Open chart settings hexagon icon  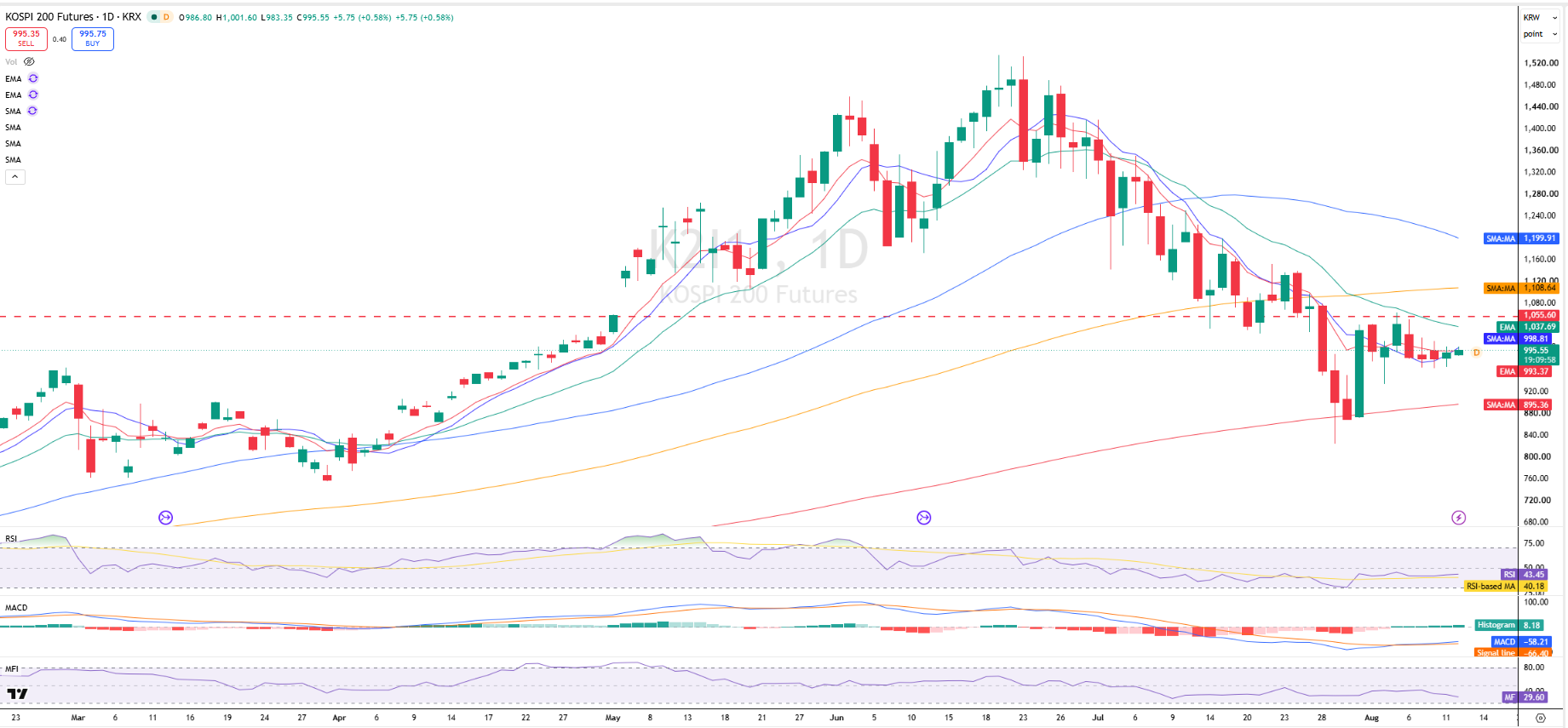pos(1540,718)
